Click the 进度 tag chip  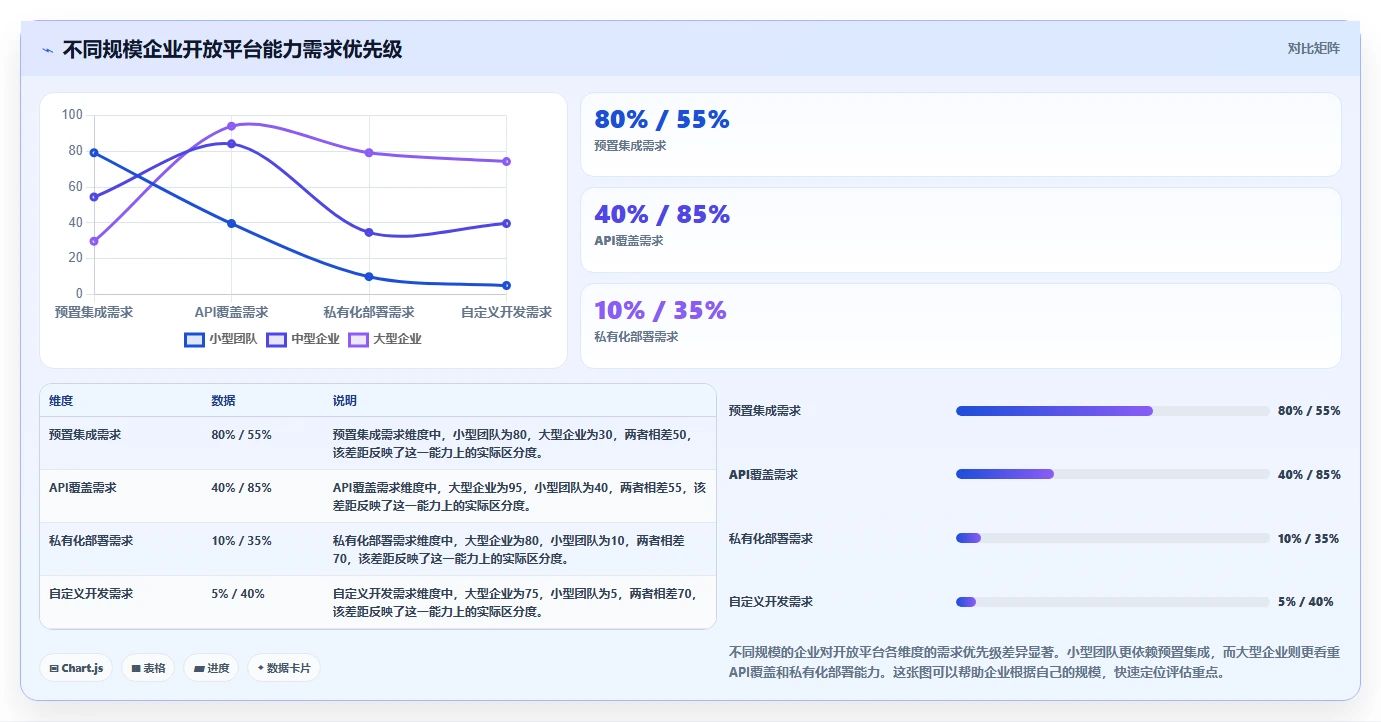coord(211,668)
